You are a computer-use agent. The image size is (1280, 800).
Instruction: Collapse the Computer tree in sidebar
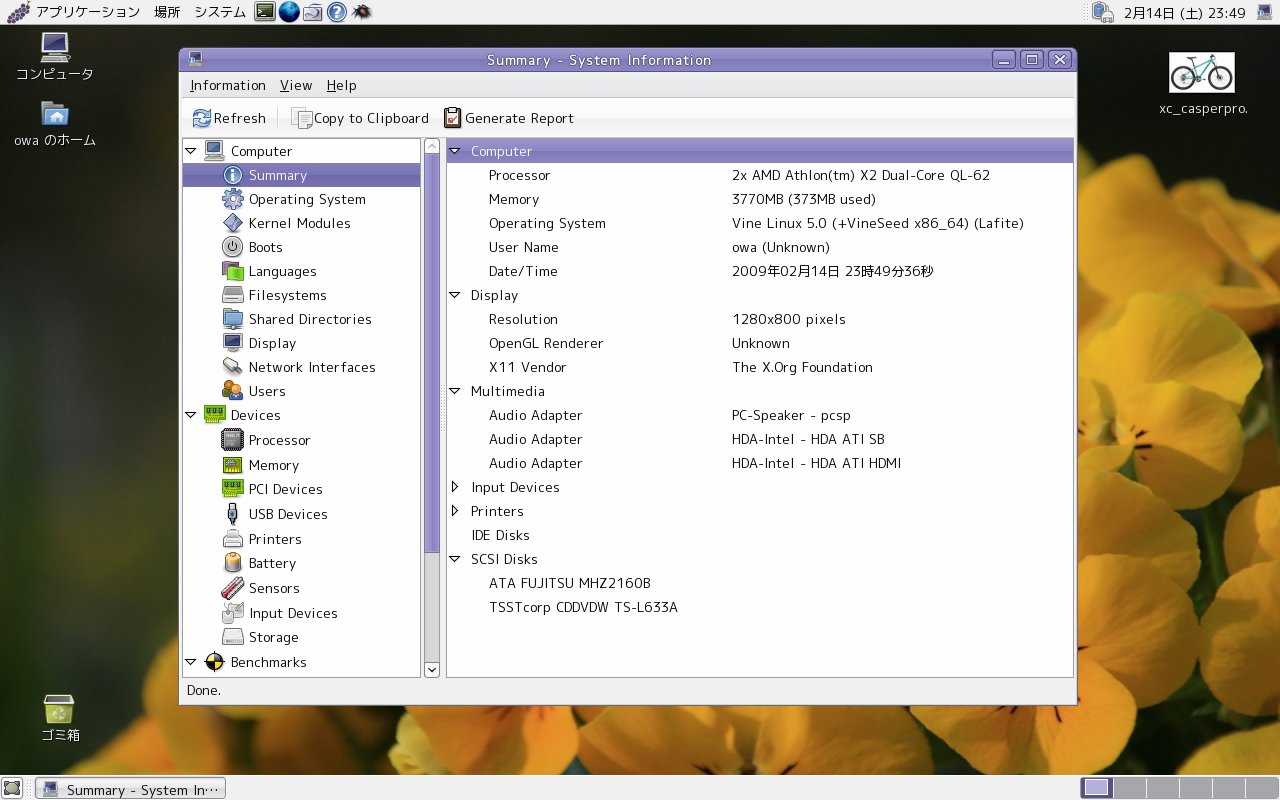pos(191,151)
